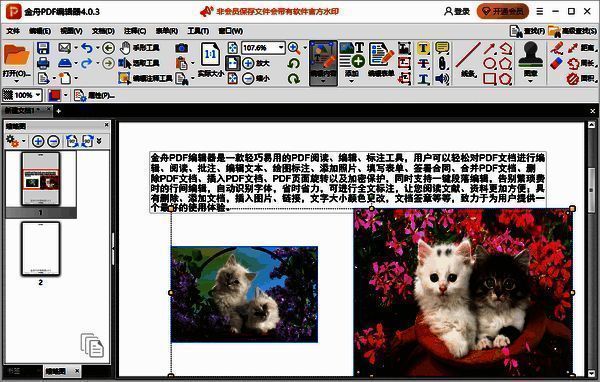The image size is (600, 382).
Task: Click the edit form icon
Action: coord(381,55)
